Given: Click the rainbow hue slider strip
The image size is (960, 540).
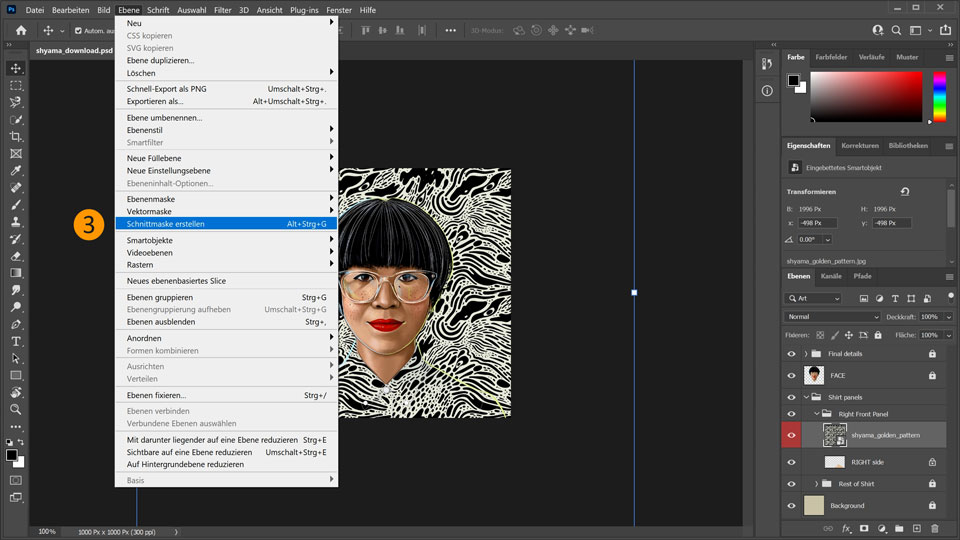Looking at the screenshot, I should coord(939,98).
